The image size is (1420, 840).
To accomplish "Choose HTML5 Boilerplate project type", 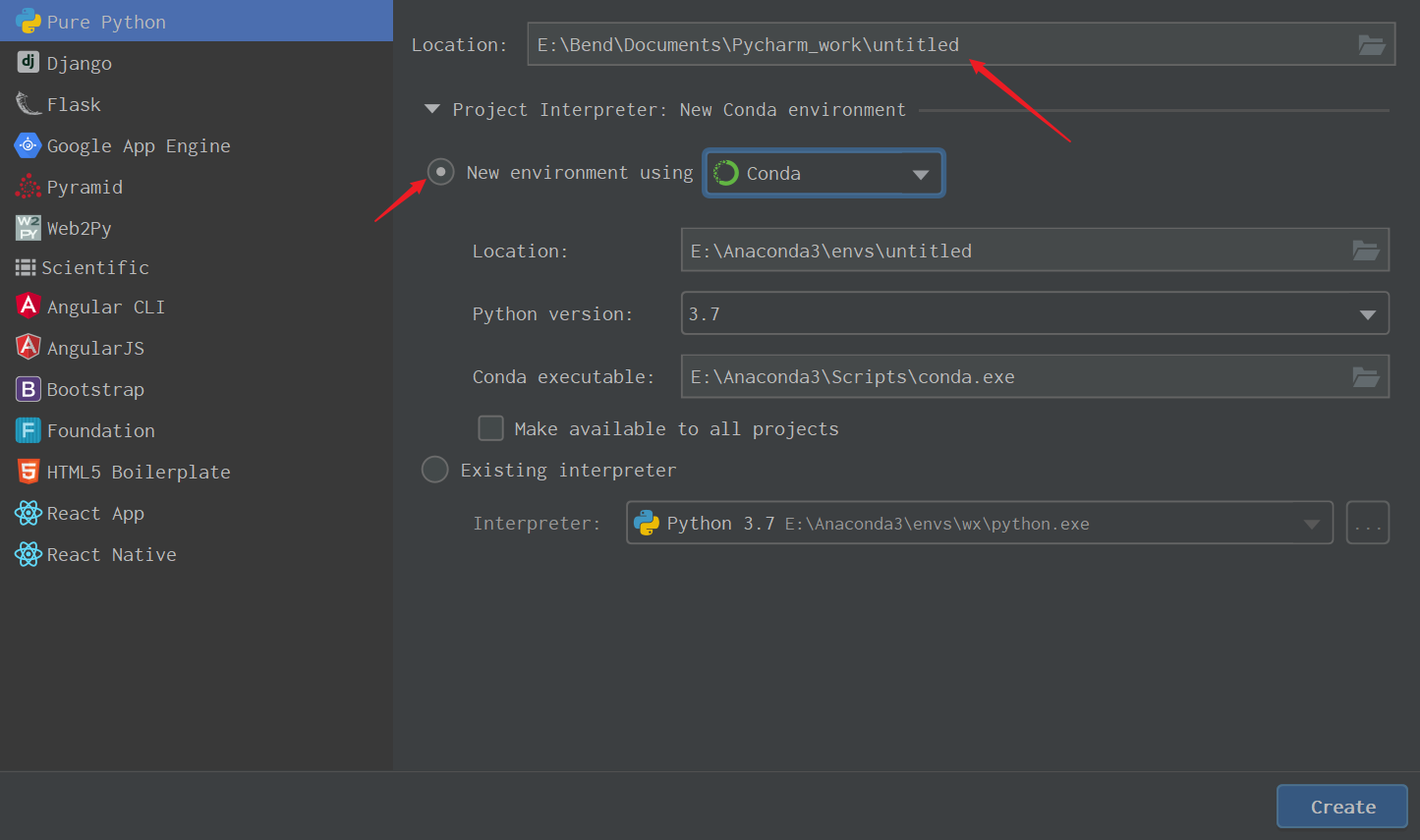I will 197,471.
